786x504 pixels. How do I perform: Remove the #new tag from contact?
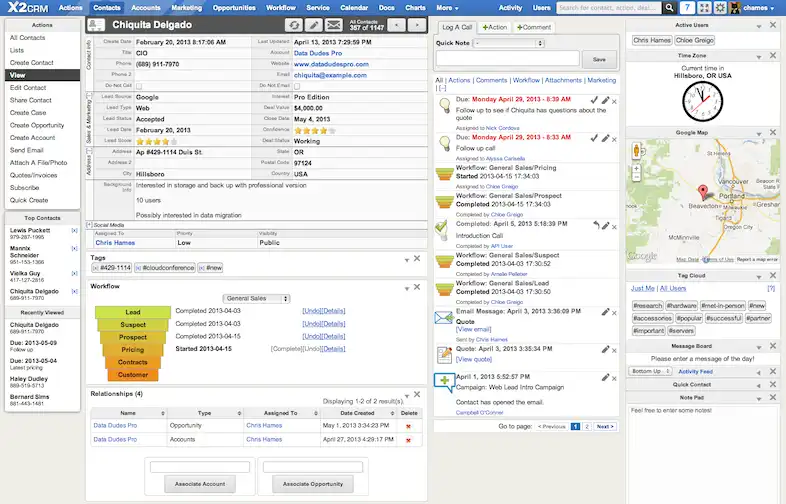tap(202, 268)
